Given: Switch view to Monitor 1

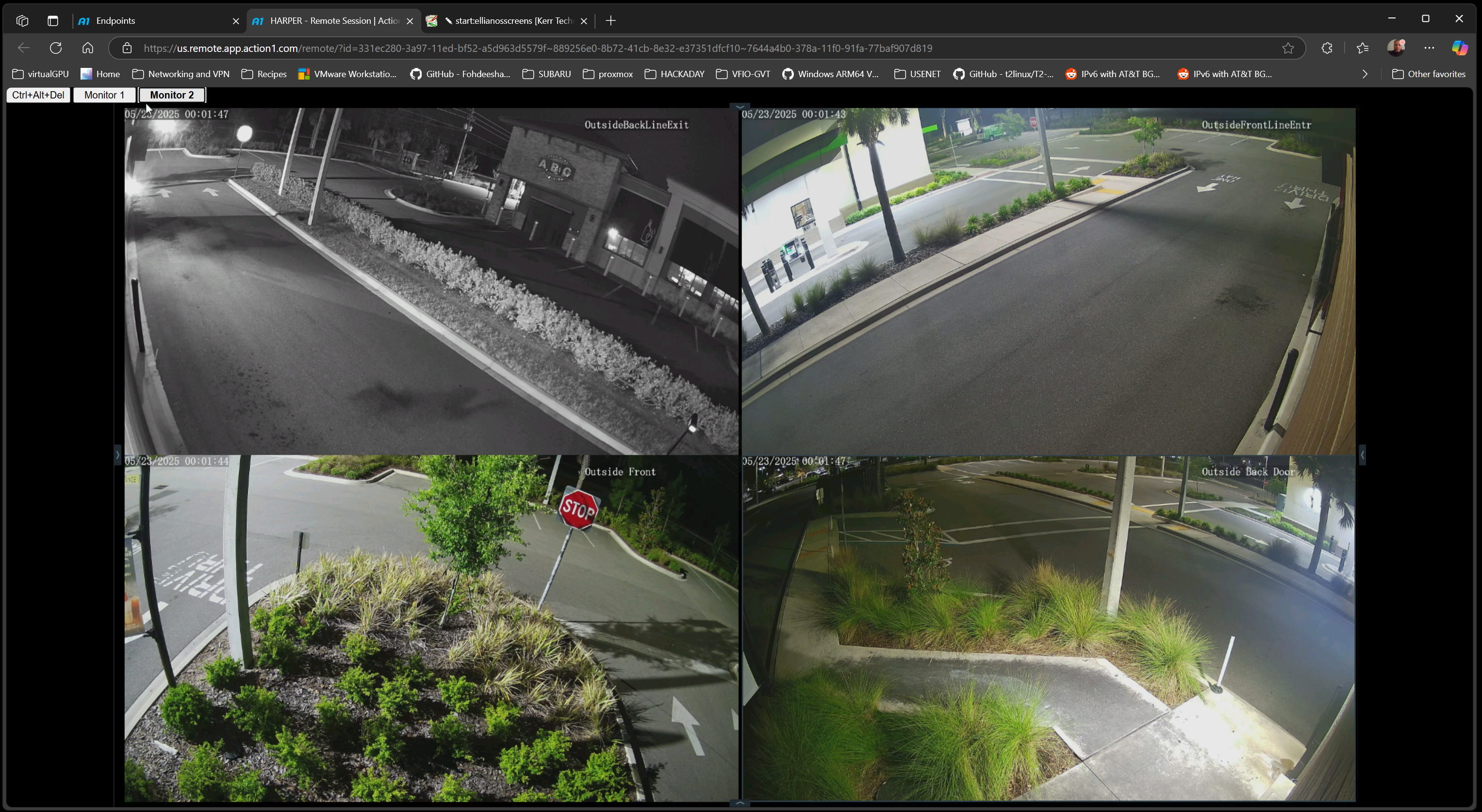Looking at the screenshot, I should [x=104, y=95].
